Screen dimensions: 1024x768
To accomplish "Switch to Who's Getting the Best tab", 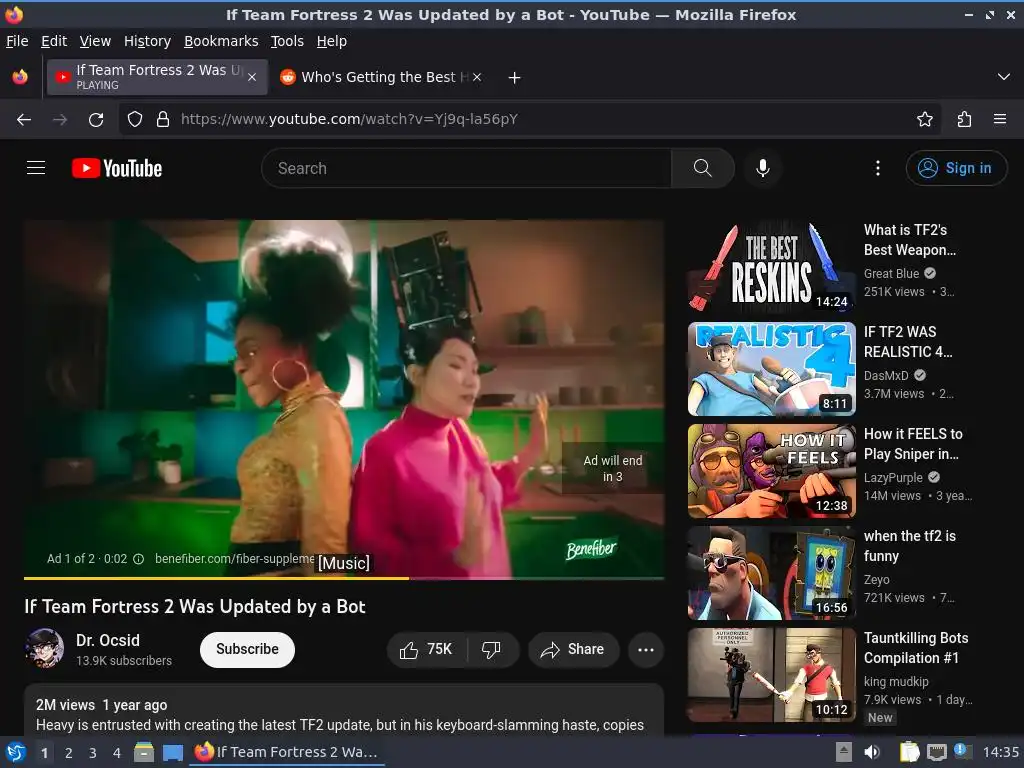I will pos(382,77).
